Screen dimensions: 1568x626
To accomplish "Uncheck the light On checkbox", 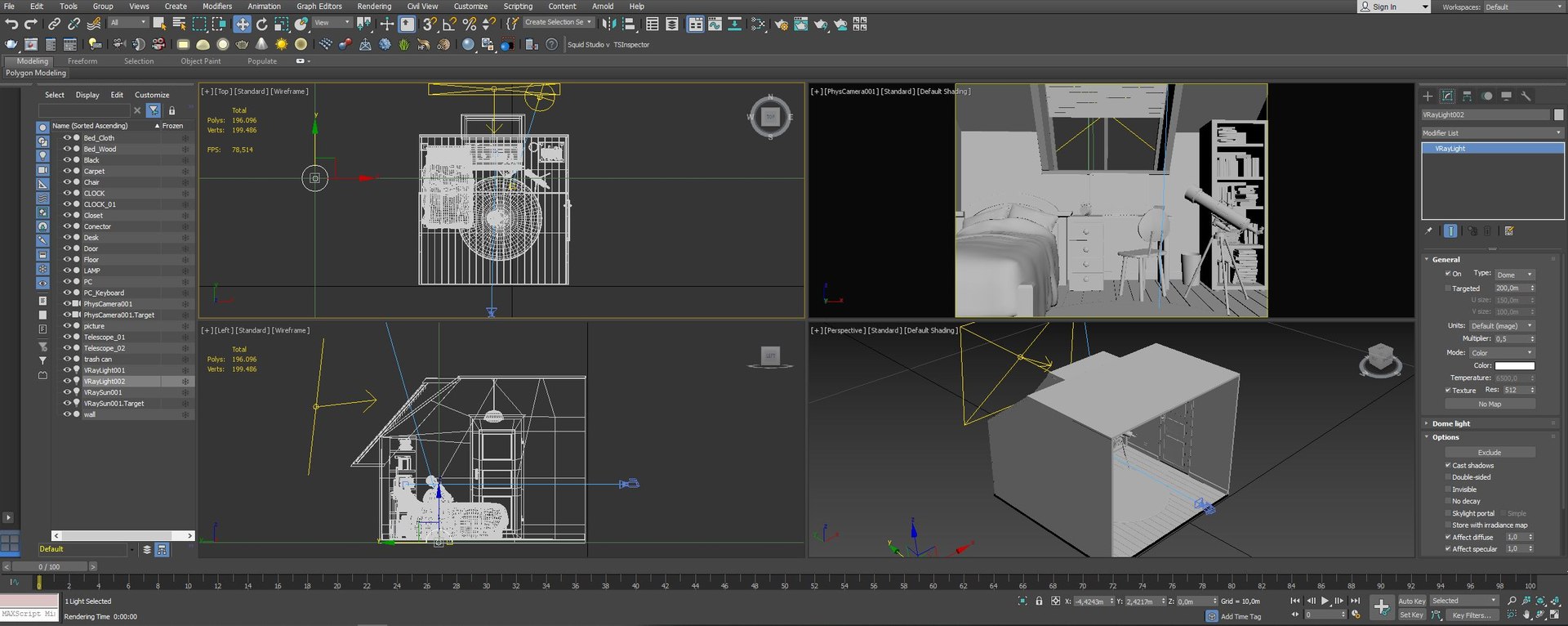I will pyautogui.click(x=1448, y=274).
